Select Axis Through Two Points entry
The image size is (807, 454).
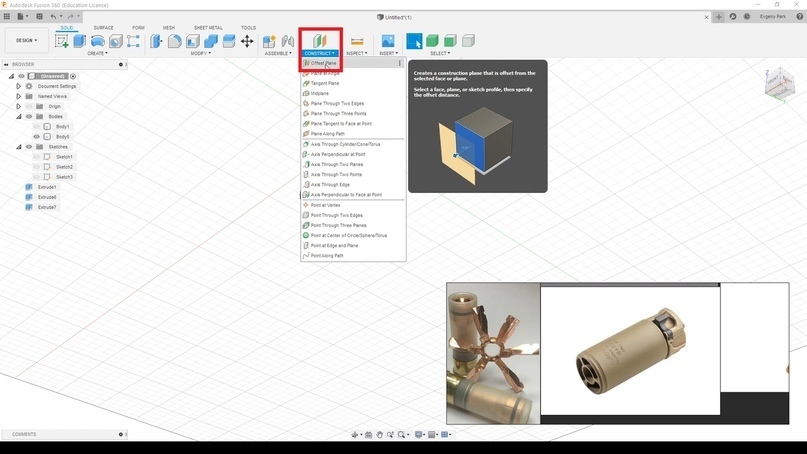(336, 175)
